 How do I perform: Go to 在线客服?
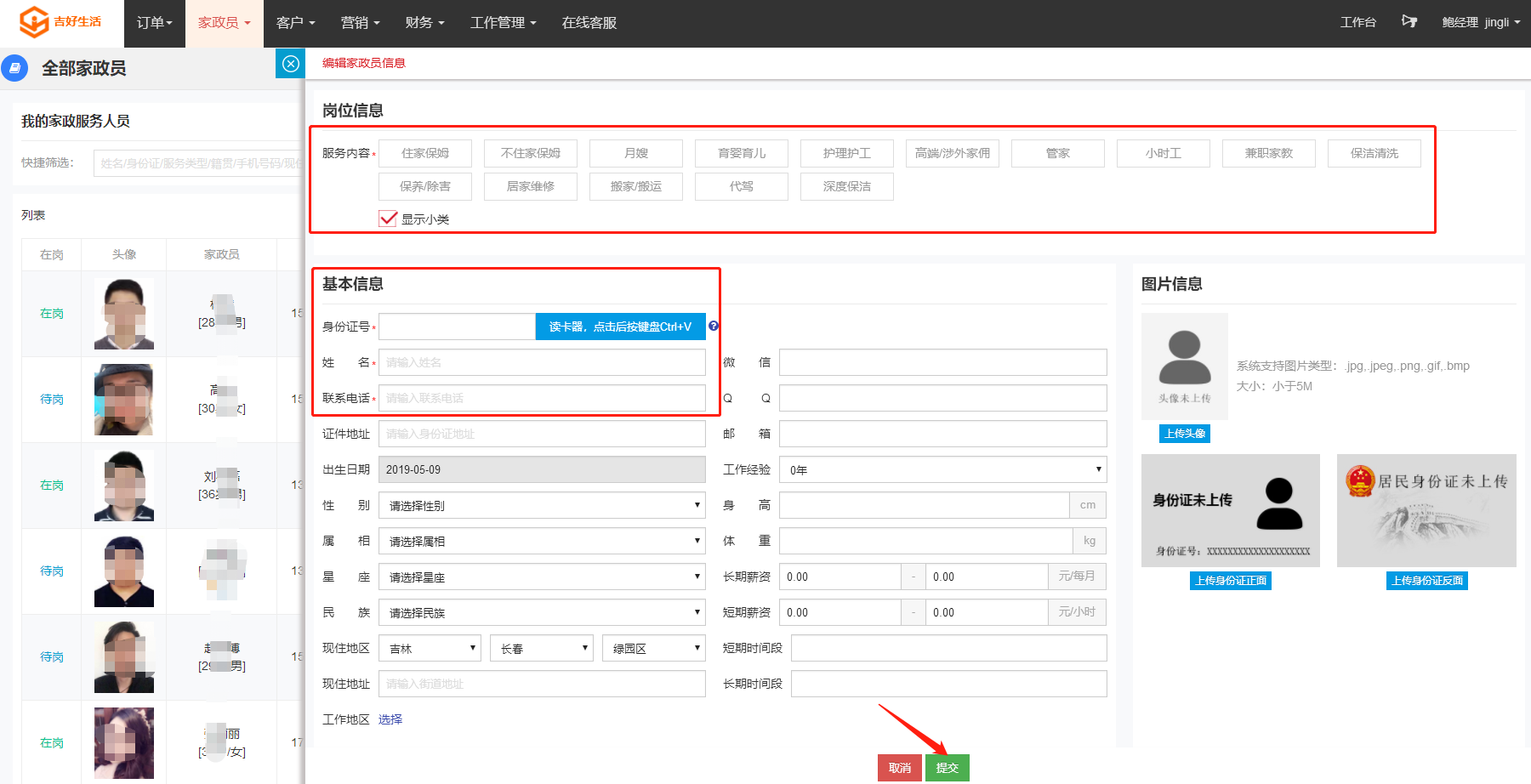[589, 23]
